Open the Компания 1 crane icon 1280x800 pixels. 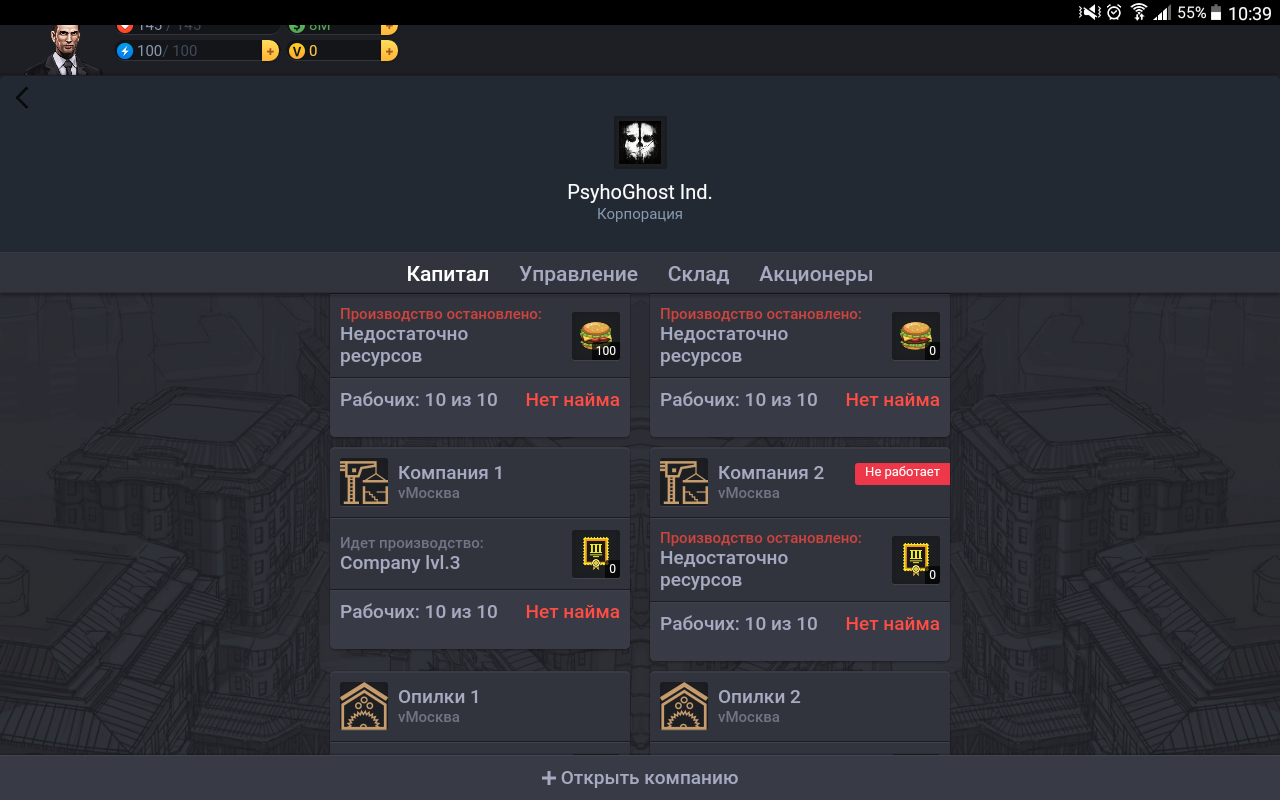tap(364, 482)
